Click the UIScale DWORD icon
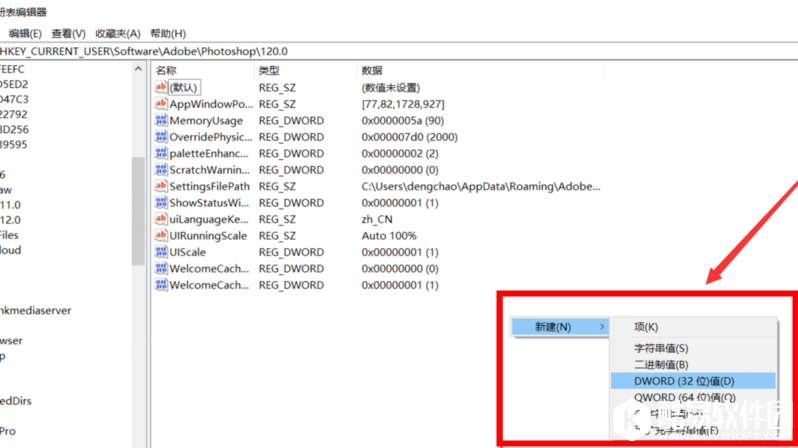The height and width of the screenshot is (448, 798). [161, 252]
